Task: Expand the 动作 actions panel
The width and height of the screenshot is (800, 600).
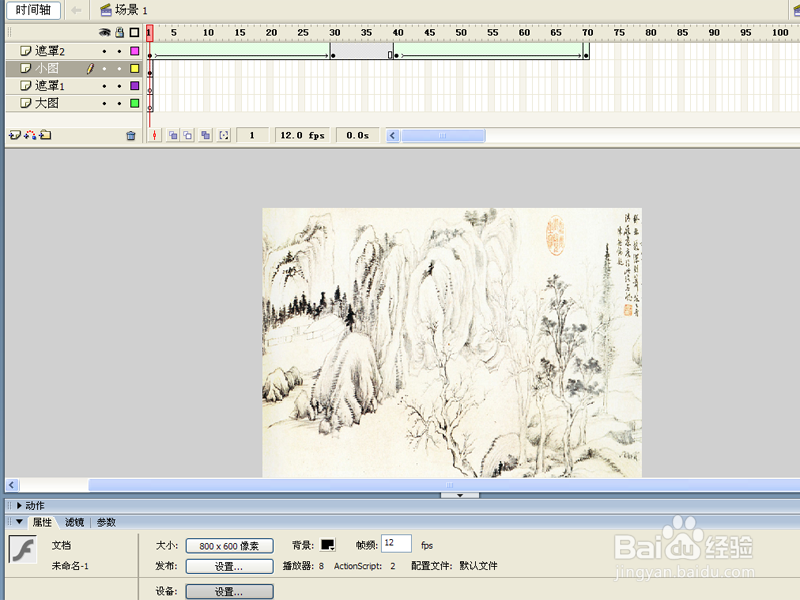Action: click(19, 506)
